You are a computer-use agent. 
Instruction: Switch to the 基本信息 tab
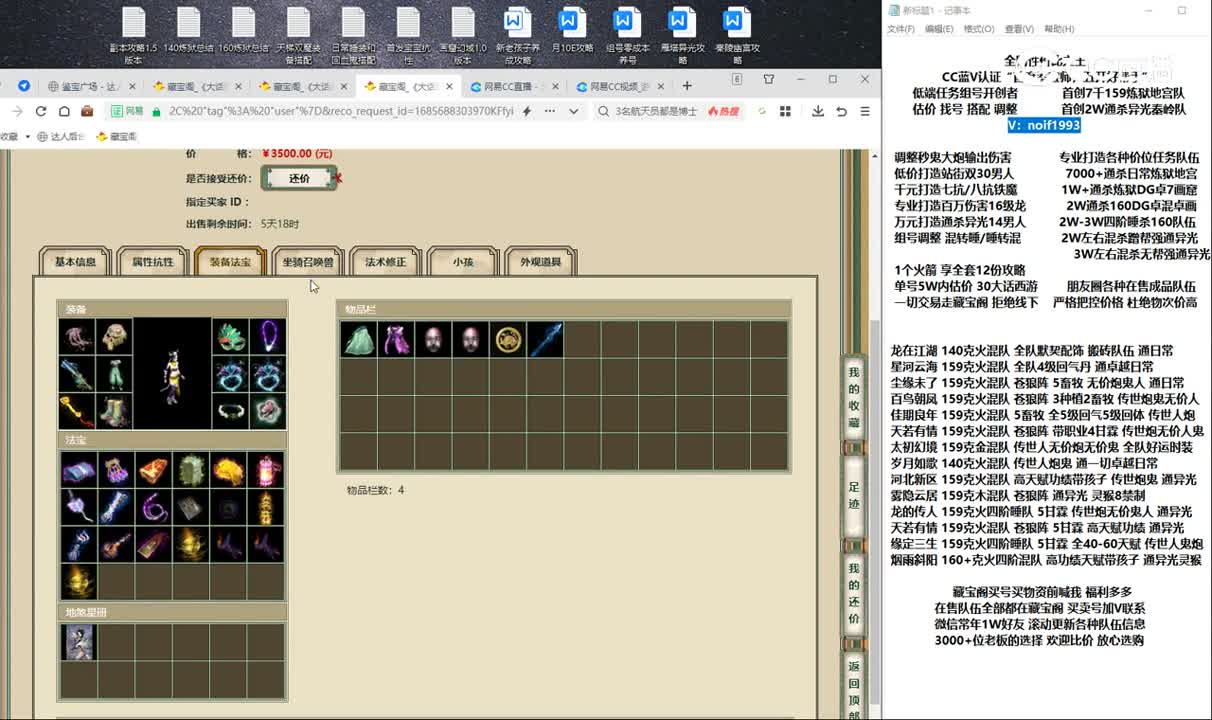[x=75, y=262]
